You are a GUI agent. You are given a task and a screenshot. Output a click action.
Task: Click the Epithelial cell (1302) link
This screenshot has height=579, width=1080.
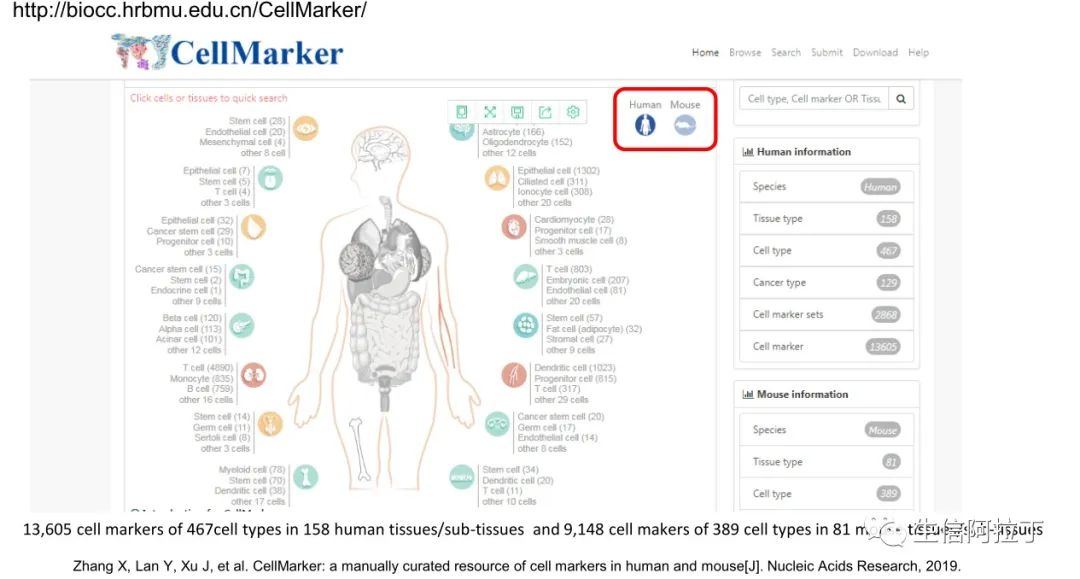coord(558,170)
